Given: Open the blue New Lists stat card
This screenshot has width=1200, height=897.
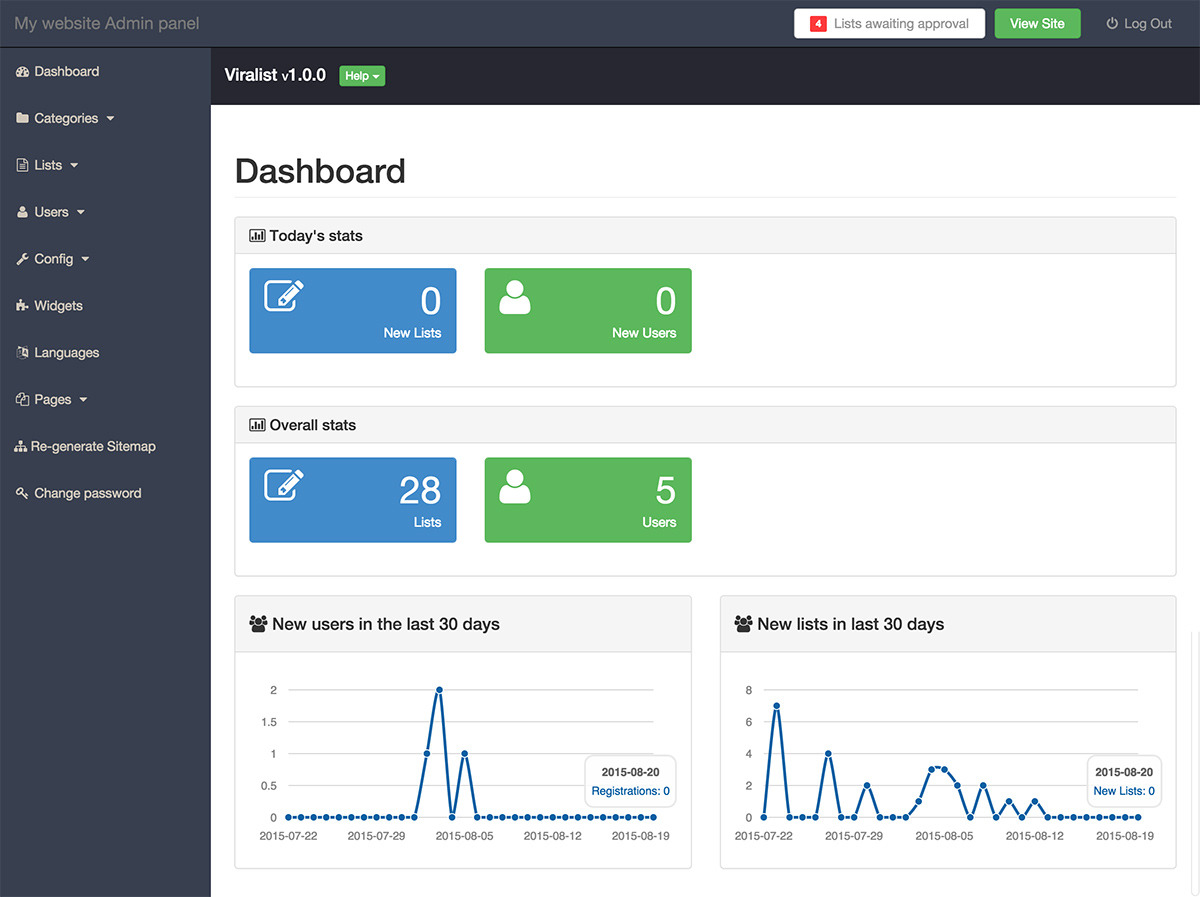Looking at the screenshot, I should [353, 311].
